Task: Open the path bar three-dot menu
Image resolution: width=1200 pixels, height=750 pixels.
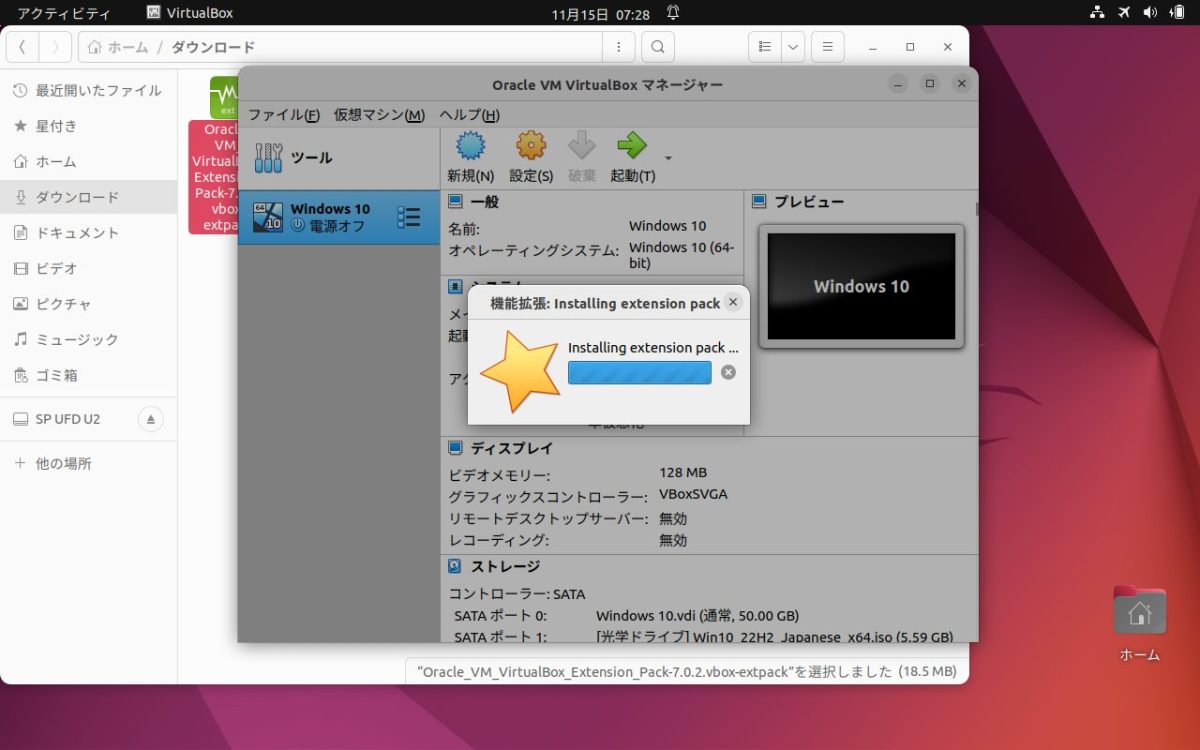Action: click(x=618, y=46)
